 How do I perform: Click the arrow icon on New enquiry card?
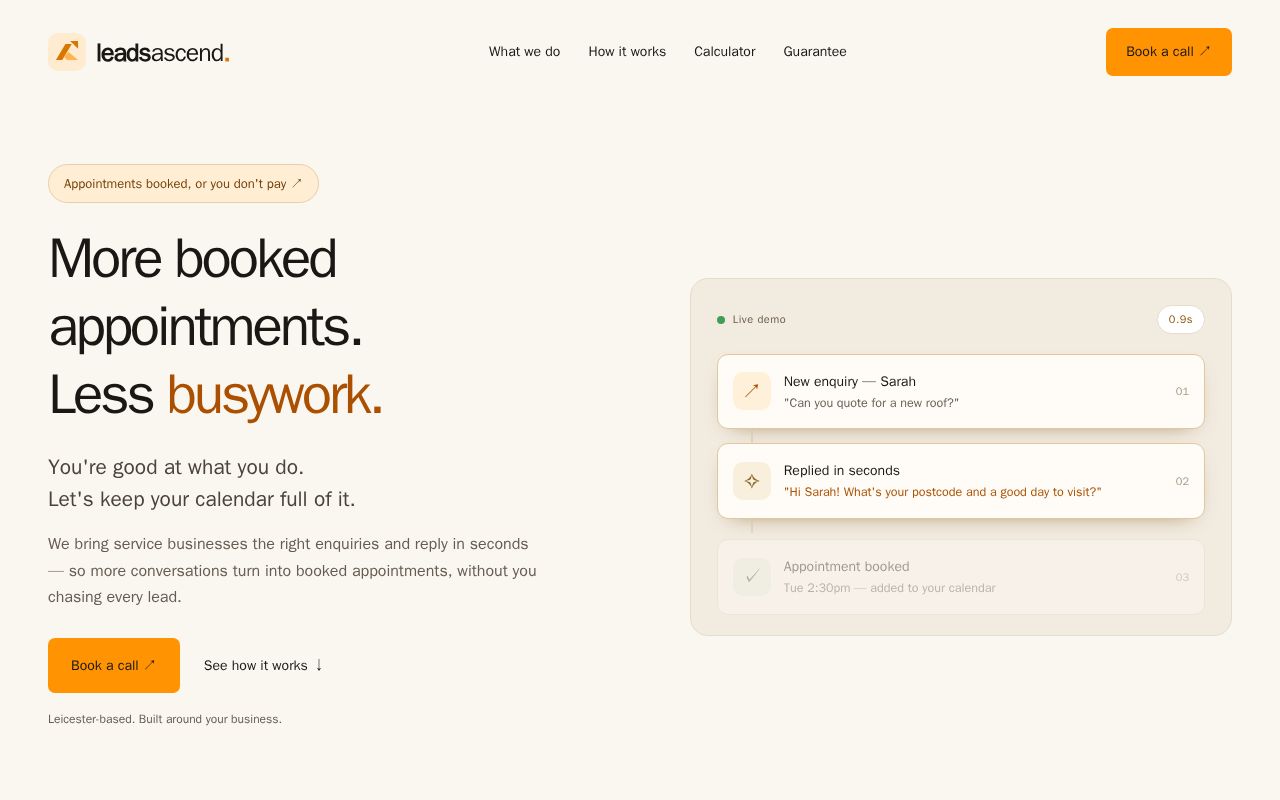[752, 391]
